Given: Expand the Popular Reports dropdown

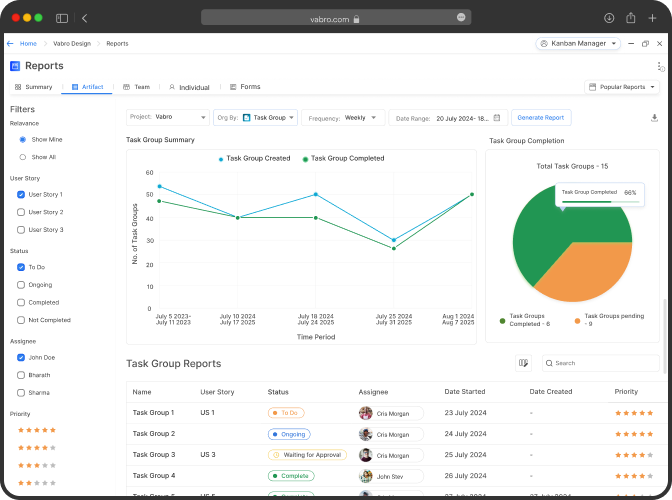Looking at the screenshot, I should coord(620,87).
